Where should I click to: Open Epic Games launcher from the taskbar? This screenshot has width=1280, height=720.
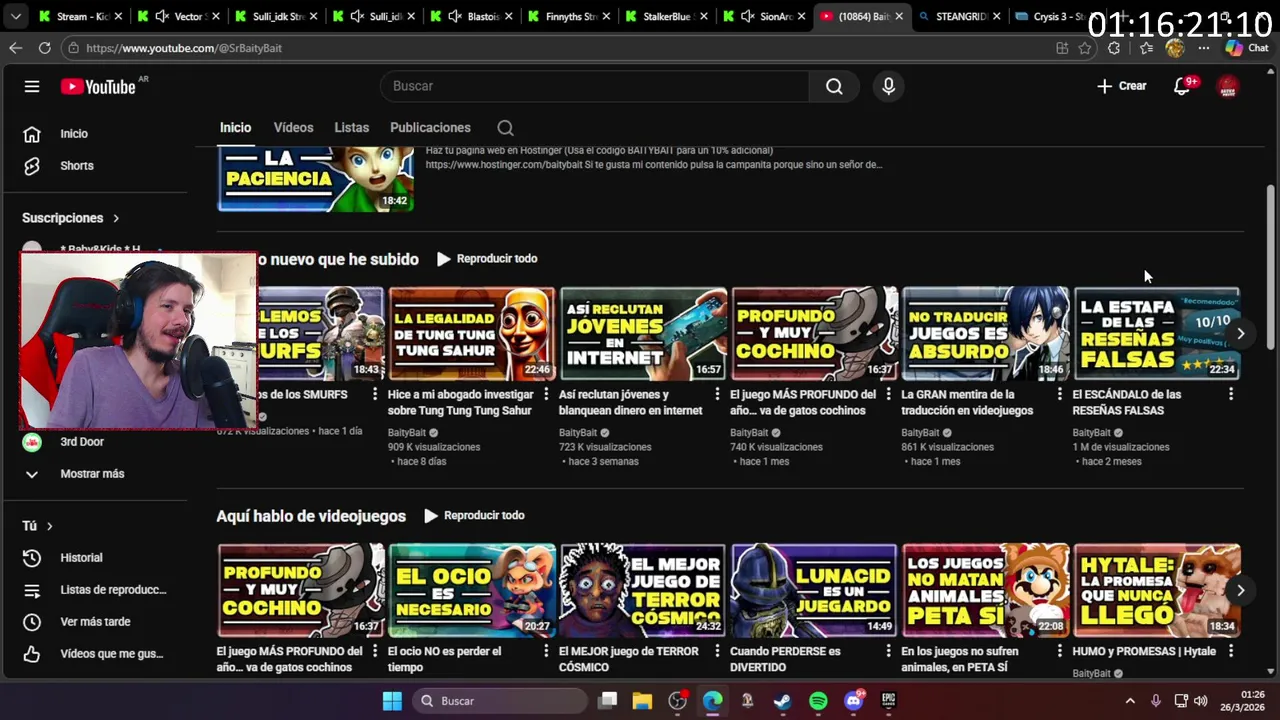(x=888, y=701)
